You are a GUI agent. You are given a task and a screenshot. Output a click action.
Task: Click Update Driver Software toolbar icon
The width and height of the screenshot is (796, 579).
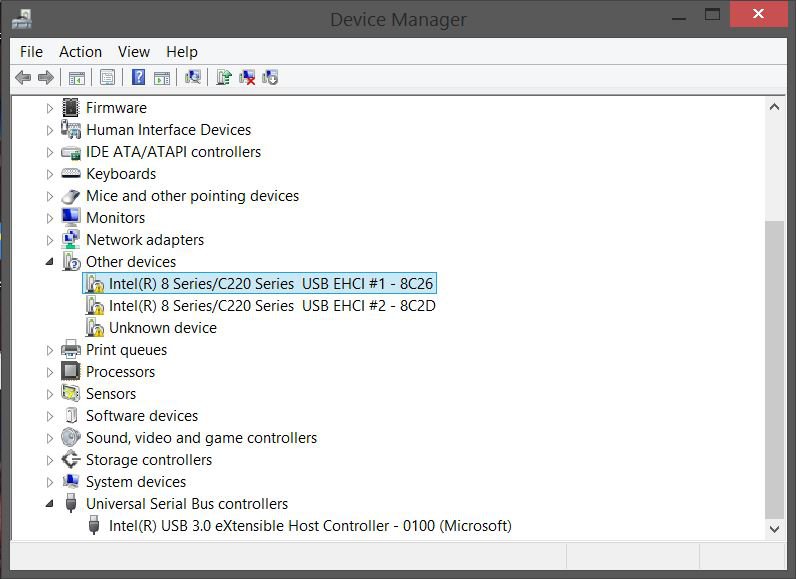click(x=224, y=78)
